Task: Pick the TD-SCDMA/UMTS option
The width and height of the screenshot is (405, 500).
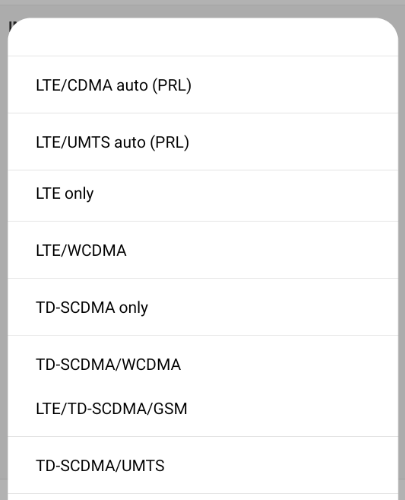Action: [x=203, y=465]
